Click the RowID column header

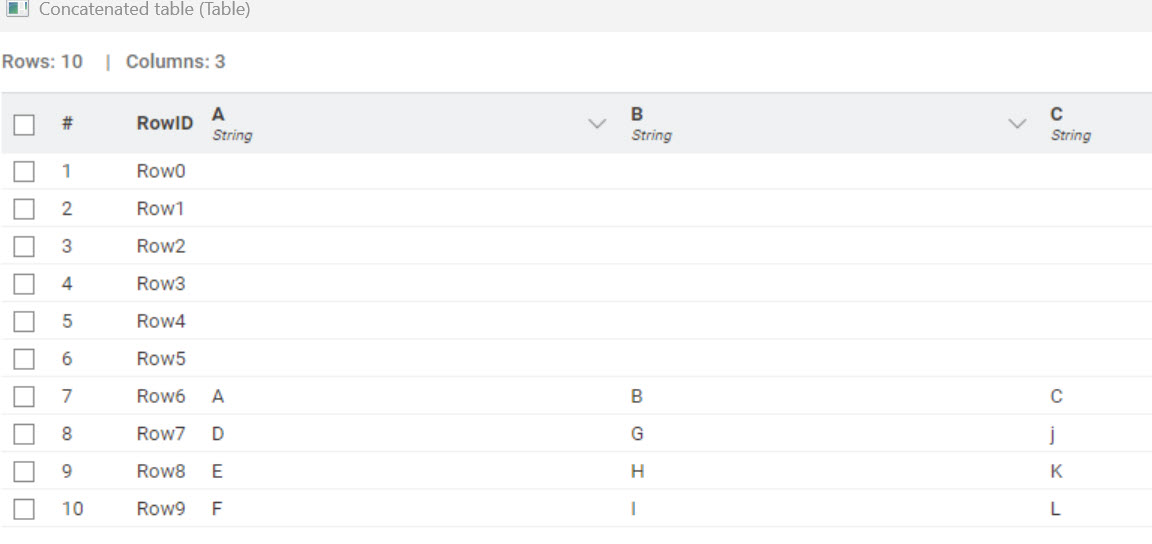164,124
